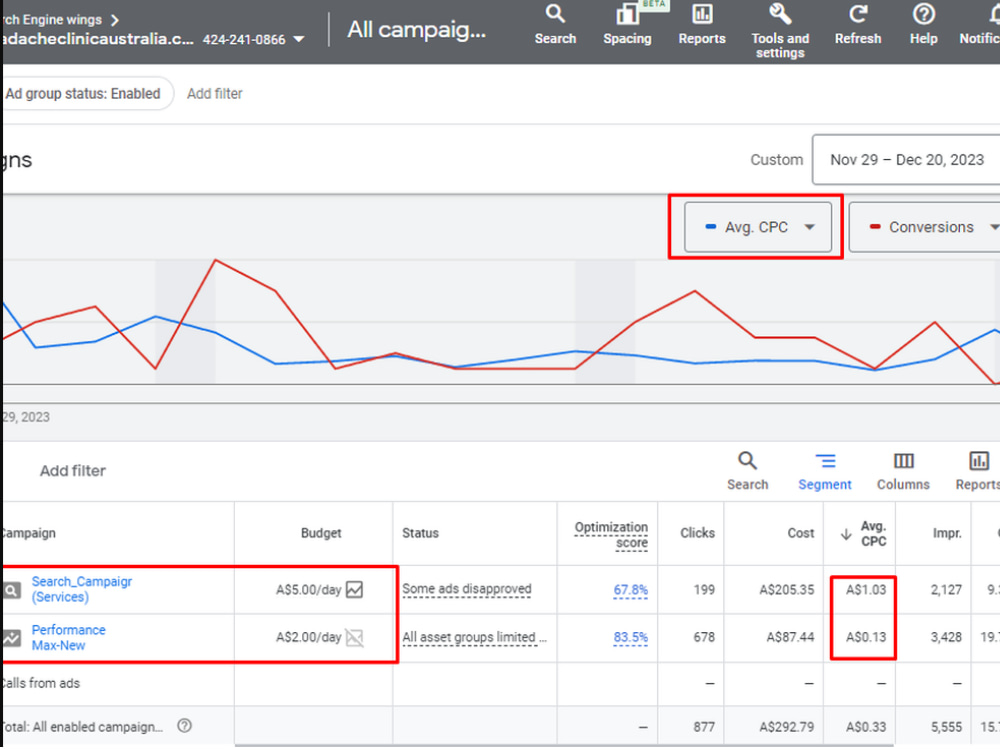Select the total clicks 877

(704, 727)
